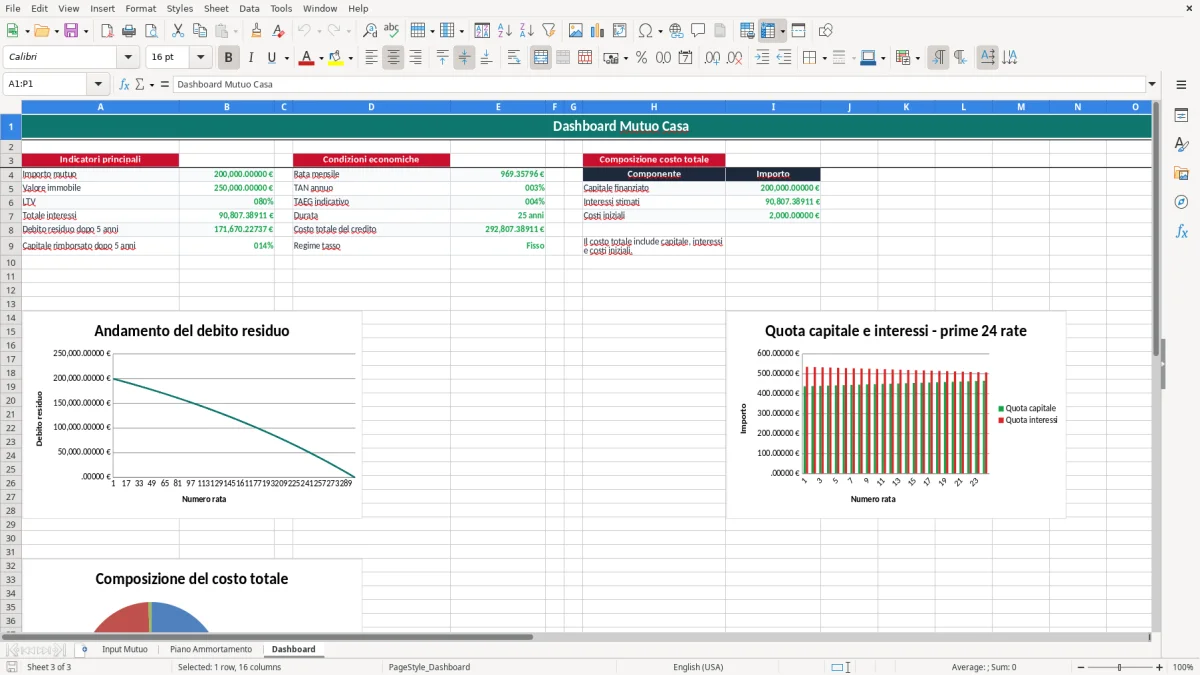
Task: Open the Styles menu
Action: [x=180, y=8]
